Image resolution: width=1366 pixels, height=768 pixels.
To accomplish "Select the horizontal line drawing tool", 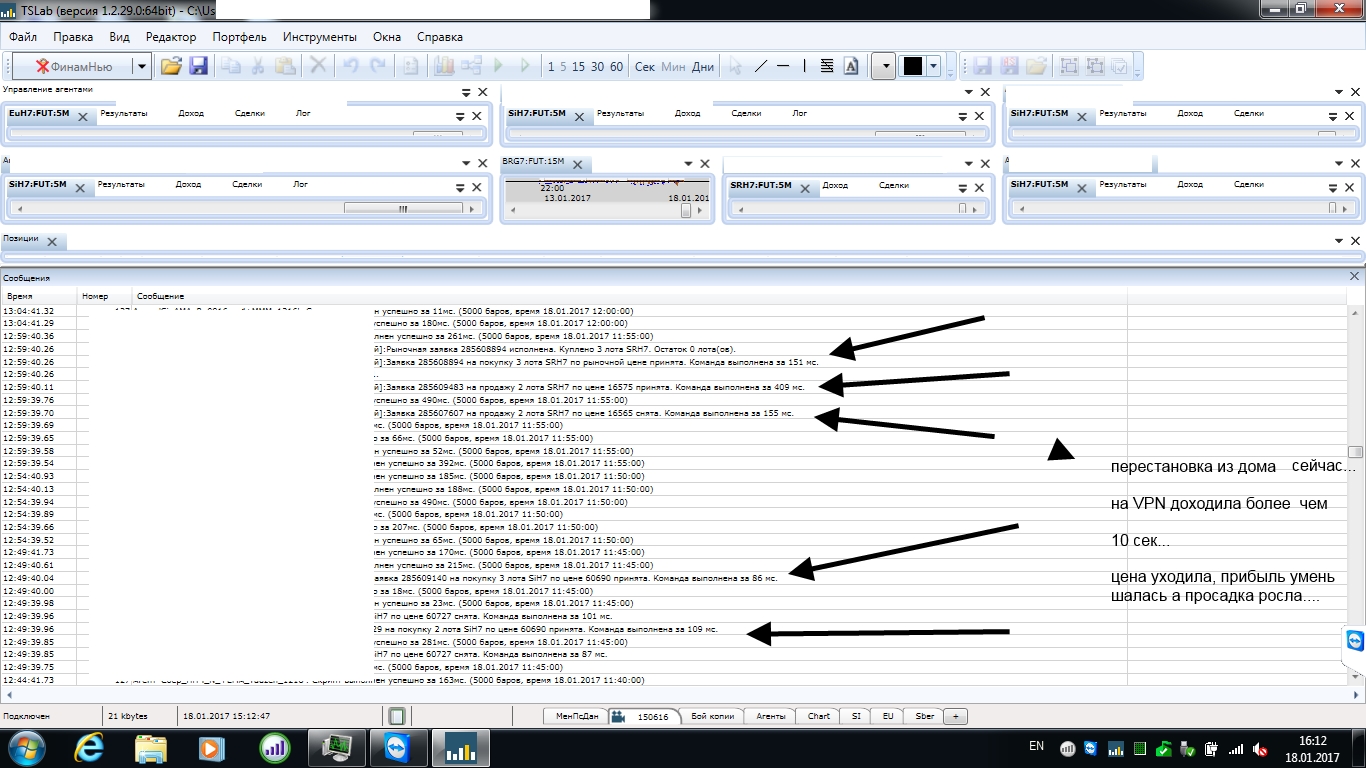I will [x=783, y=66].
